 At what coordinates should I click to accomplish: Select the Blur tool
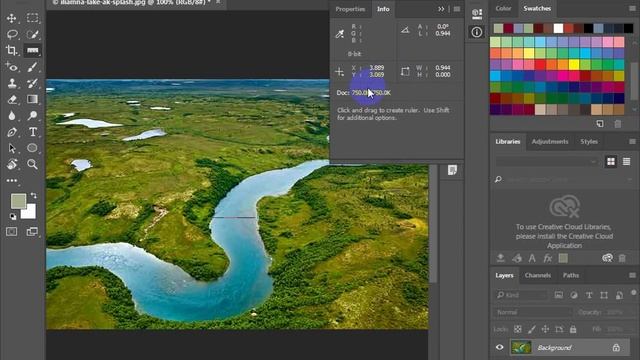point(11,116)
